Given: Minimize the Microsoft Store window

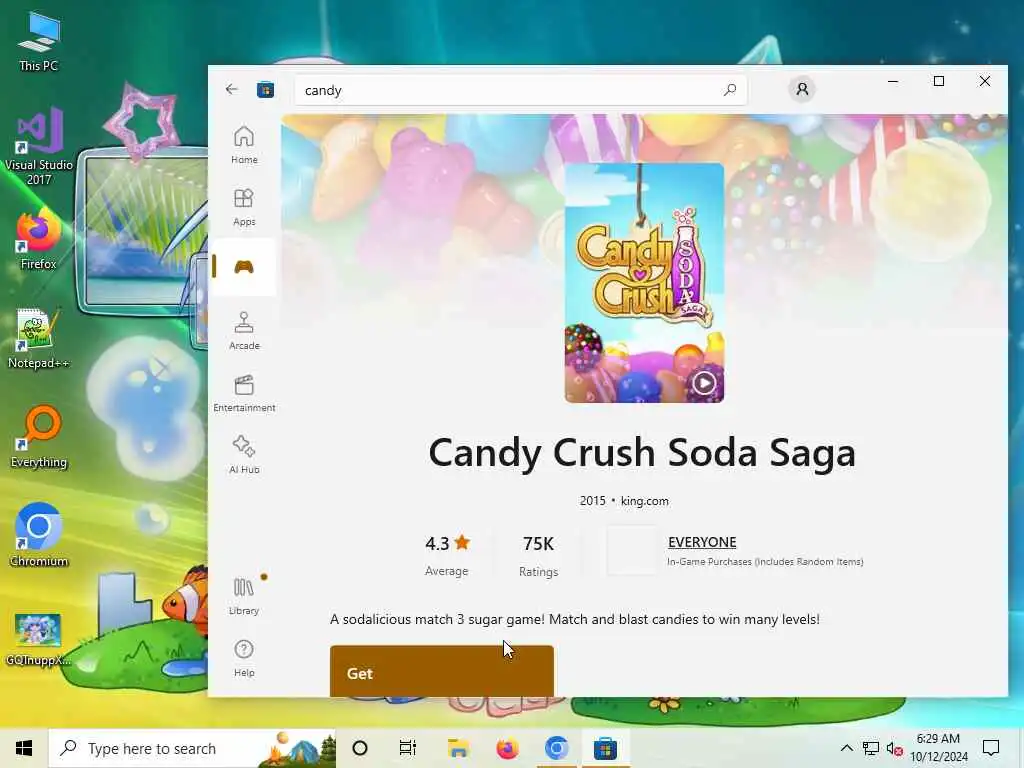Looking at the screenshot, I should coord(893,81).
